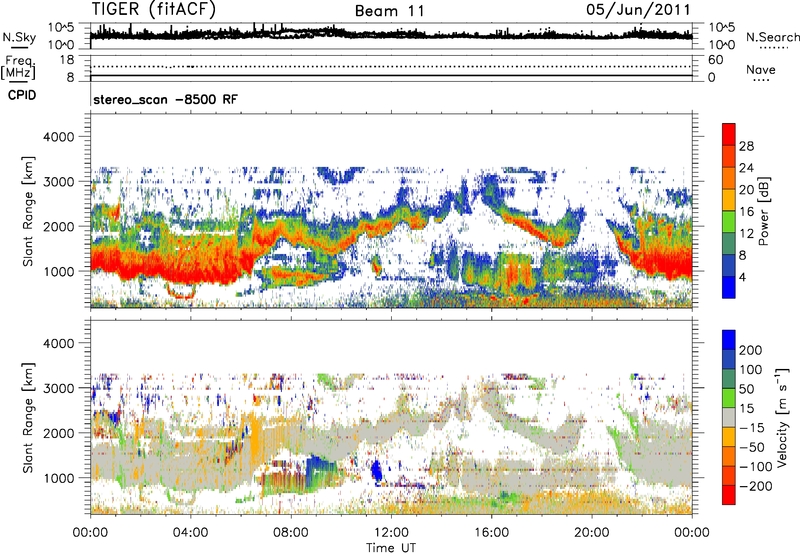Click the 12:00 time axis tick
The height and width of the screenshot is (554, 800).
pos(391,533)
